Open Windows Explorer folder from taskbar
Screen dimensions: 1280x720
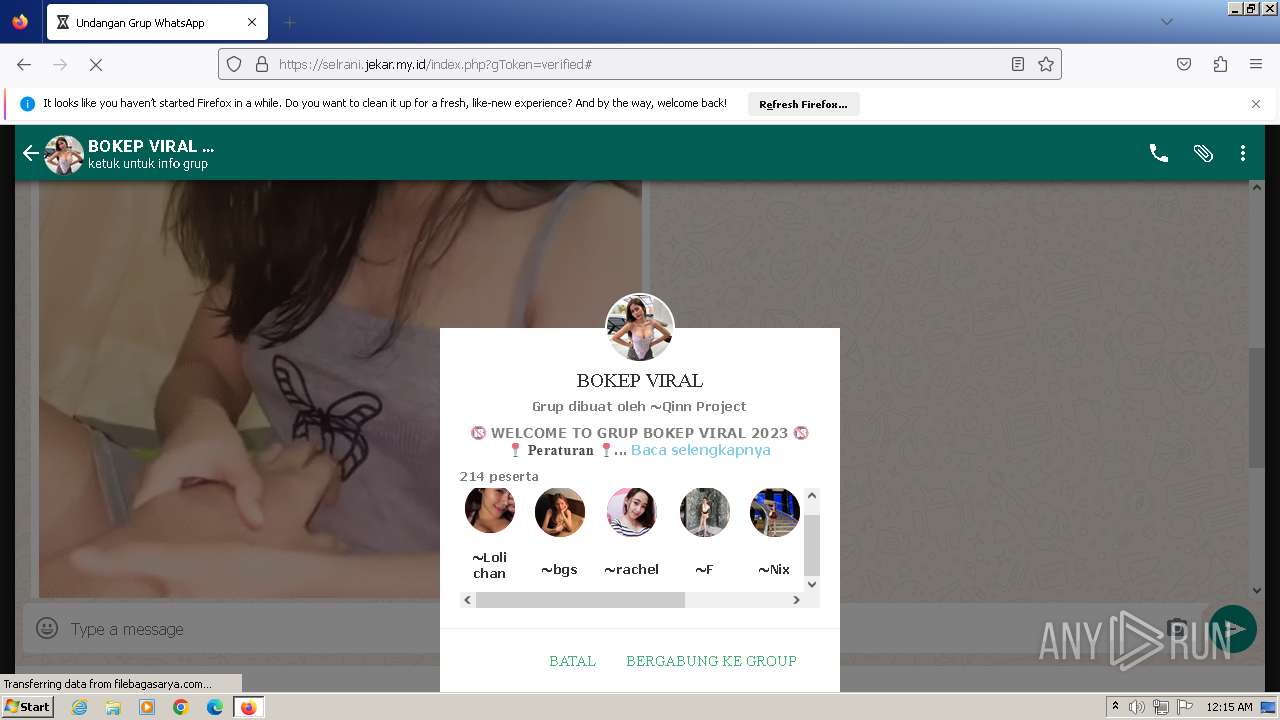(x=113, y=707)
